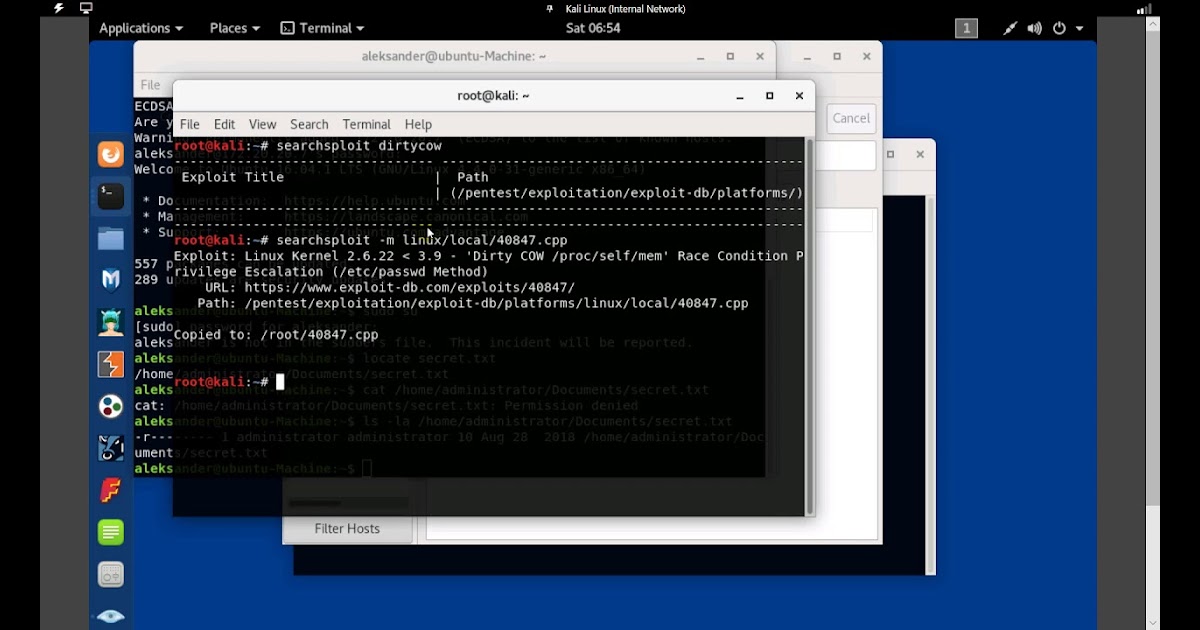Screen dimensions: 1200x630
Task: Open the Applications menu
Action: [141, 28]
